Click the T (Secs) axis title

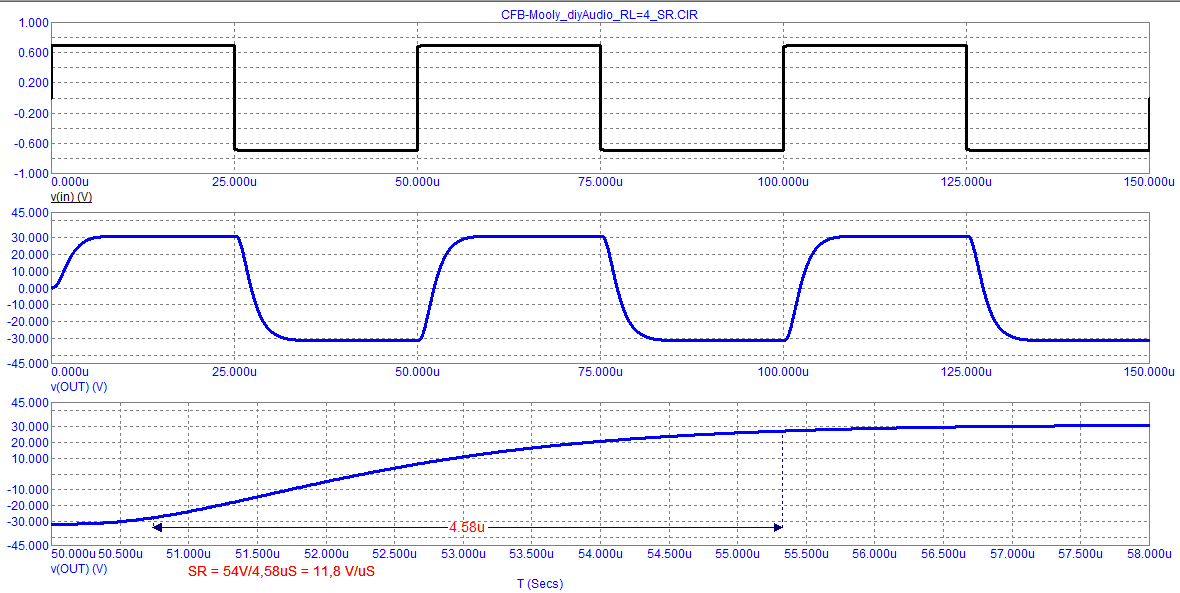coord(539,584)
